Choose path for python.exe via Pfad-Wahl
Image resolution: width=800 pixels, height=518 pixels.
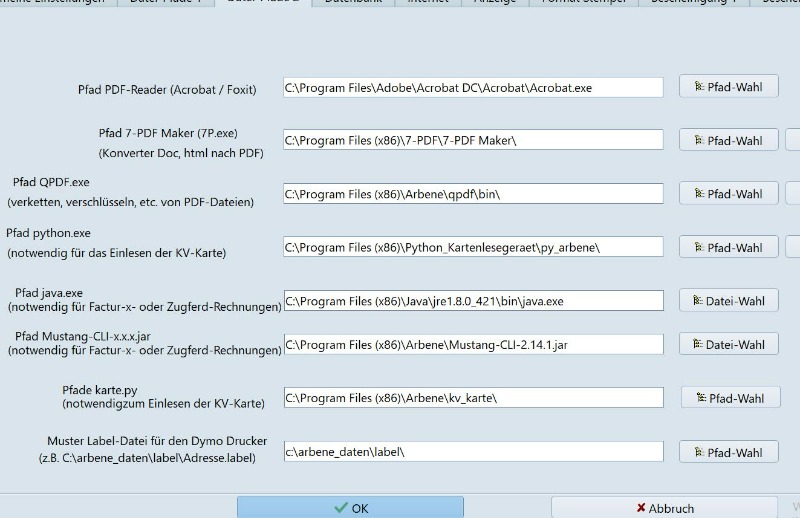tap(728, 247)
